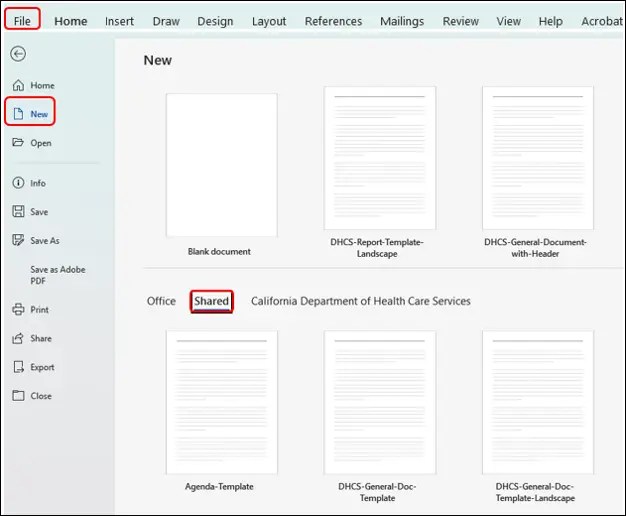Select the Shared templates tab
Image resolution: width=626 pixels, height=516 pixels.
212,301
